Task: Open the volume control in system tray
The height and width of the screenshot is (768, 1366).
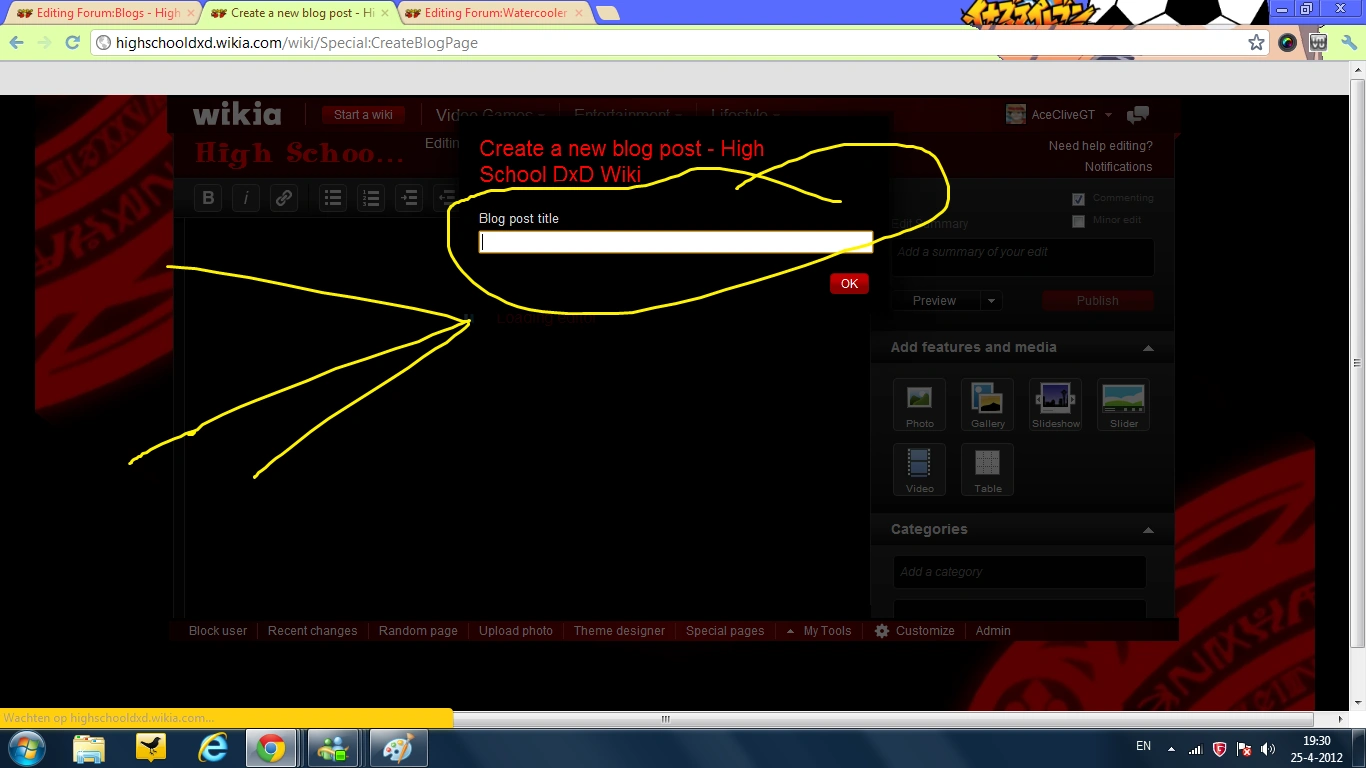Action: tap(1268, 748)
